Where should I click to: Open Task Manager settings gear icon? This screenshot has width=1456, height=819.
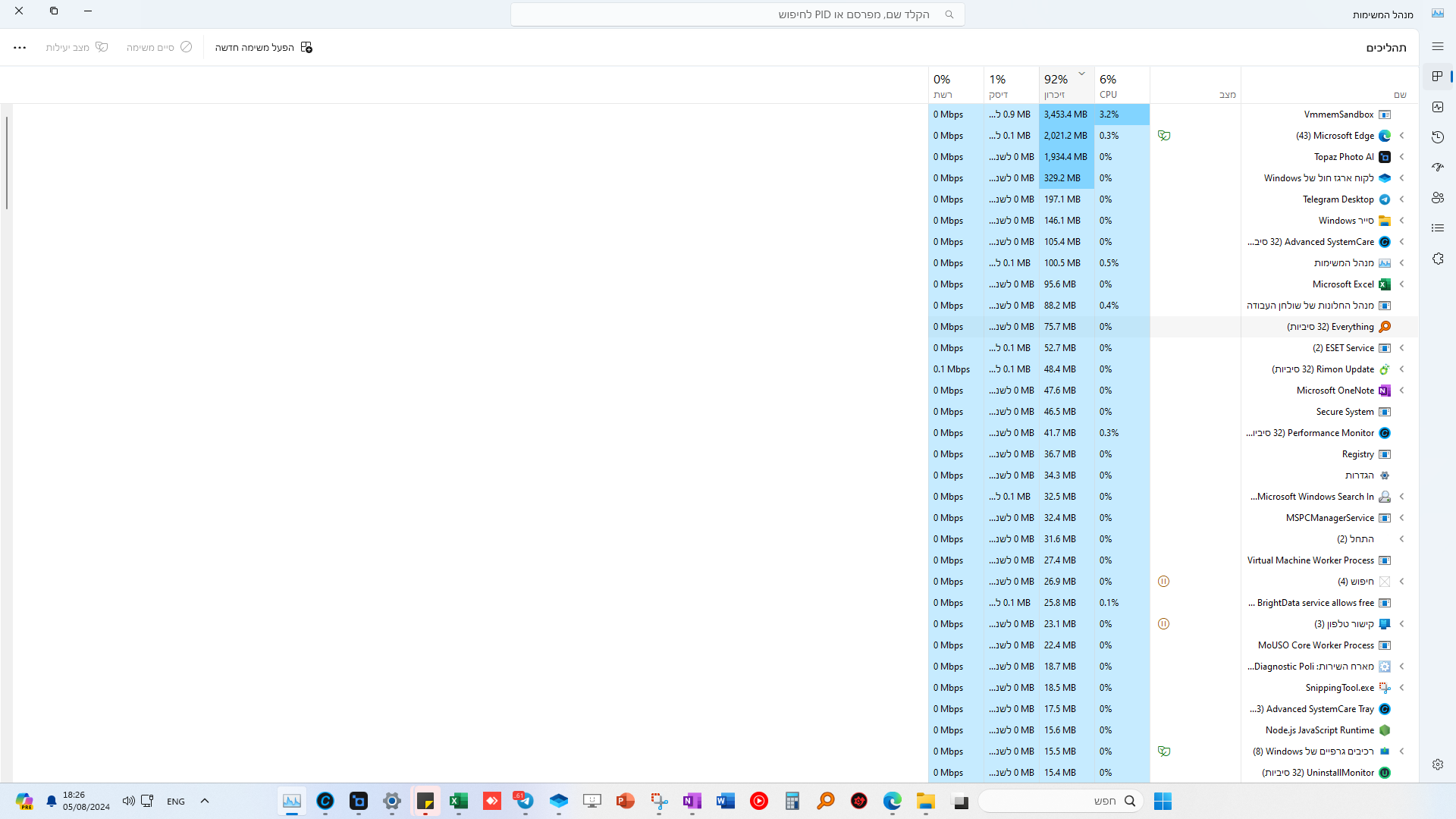point(1438,764)
